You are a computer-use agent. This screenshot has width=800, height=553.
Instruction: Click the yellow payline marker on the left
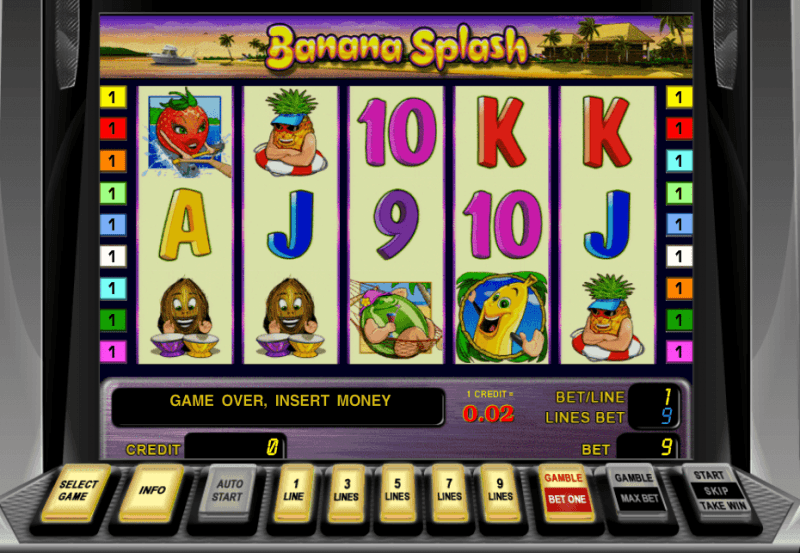click(113, 97)
